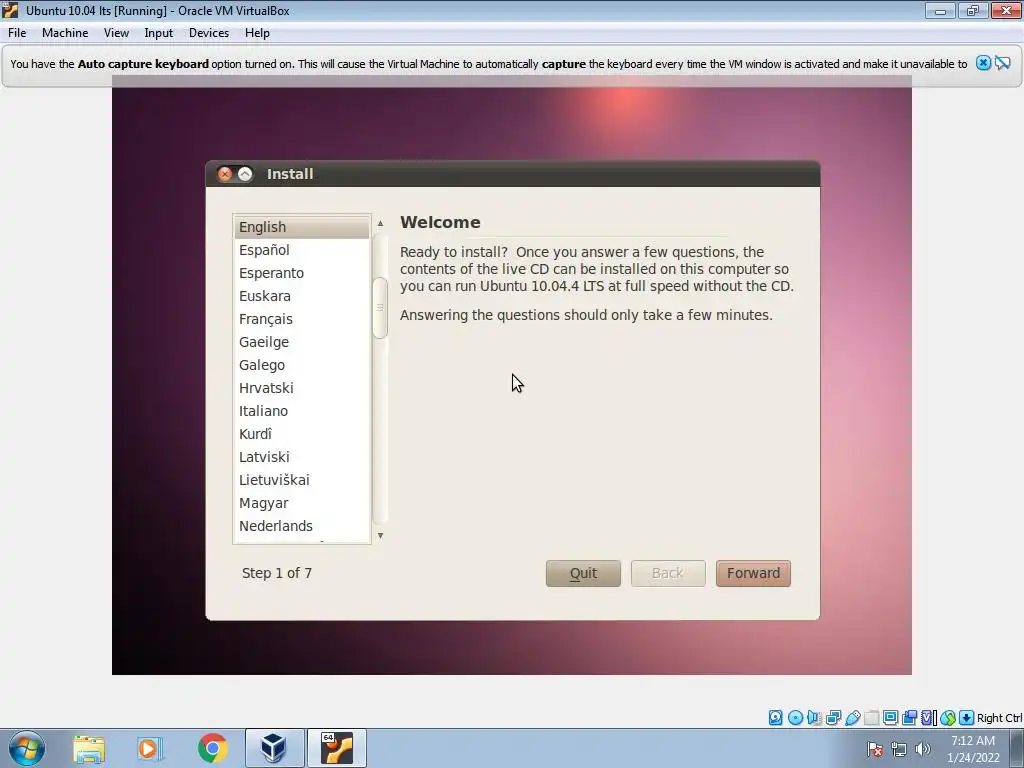Image resolution: width=1024 pixels, height=768 pixels.
Task: Click the optical drive status icon
Action: (795, 718)
